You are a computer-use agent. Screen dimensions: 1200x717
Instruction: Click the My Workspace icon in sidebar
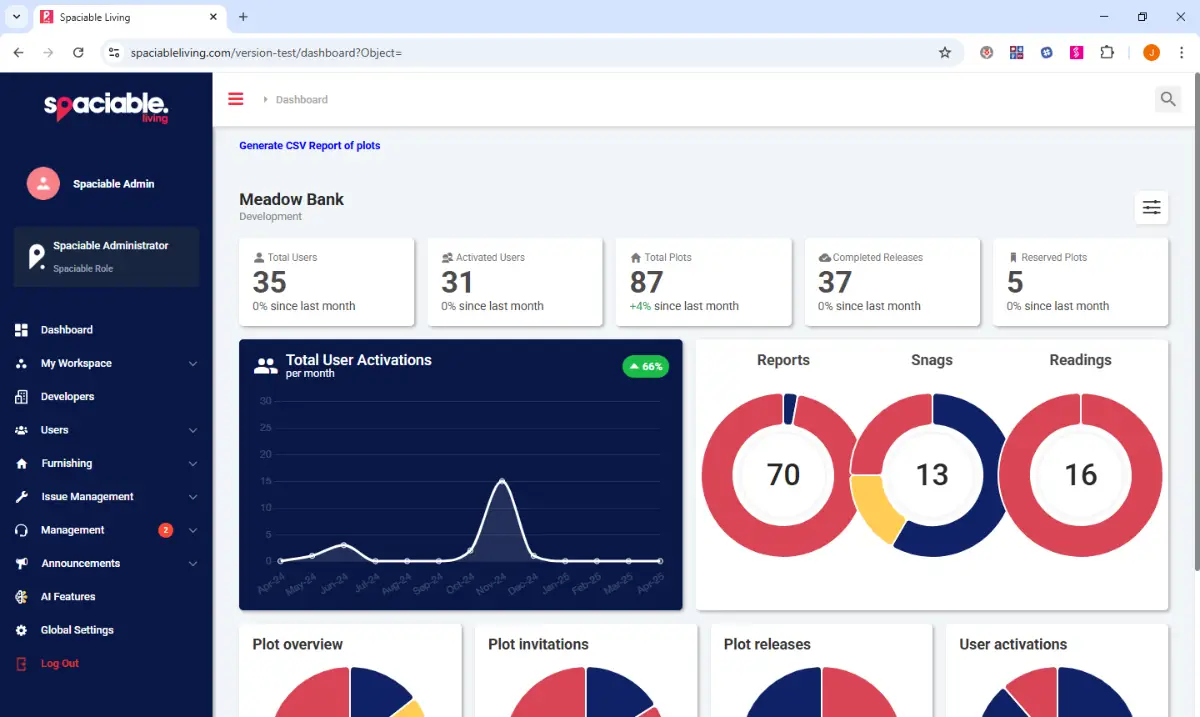click(x=21, y=363)
